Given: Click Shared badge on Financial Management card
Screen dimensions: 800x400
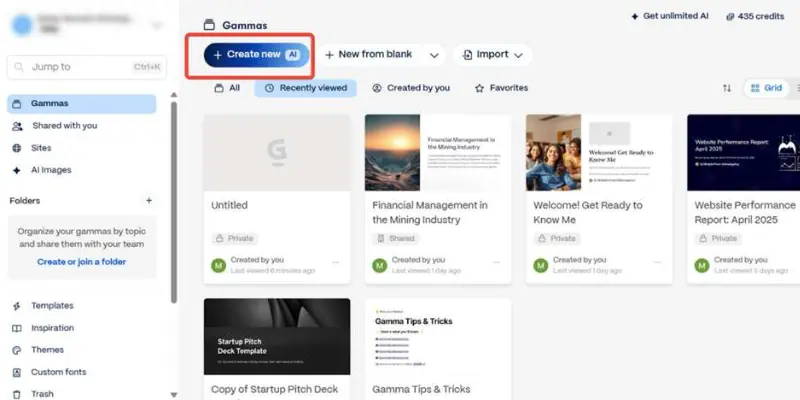Looking at the screenshot, I should (395, 238).
